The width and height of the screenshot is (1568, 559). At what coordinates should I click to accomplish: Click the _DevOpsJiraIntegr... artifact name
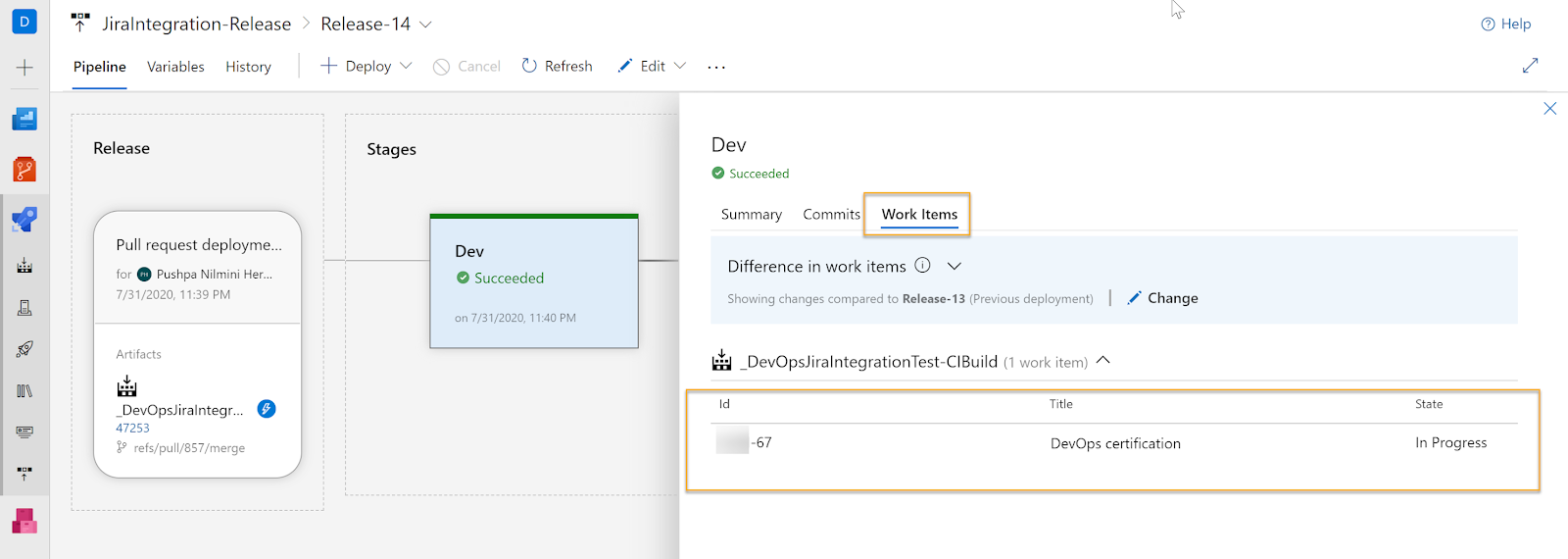point(179,410)
